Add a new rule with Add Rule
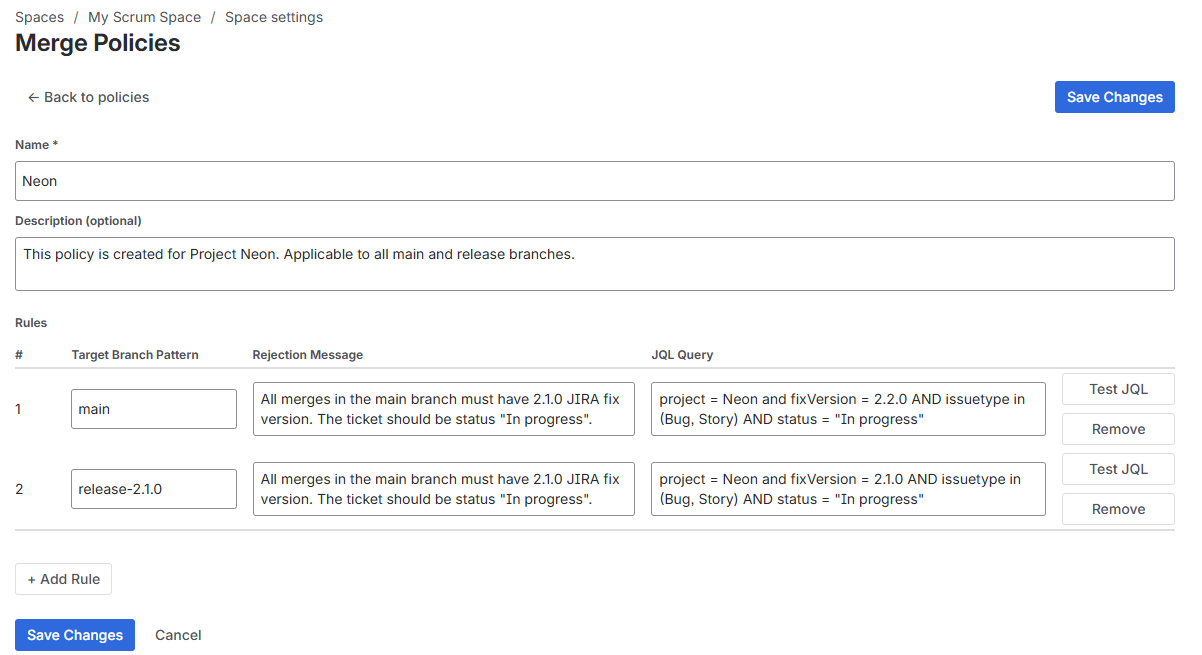1202x655 pixels. tap(64, 579)
